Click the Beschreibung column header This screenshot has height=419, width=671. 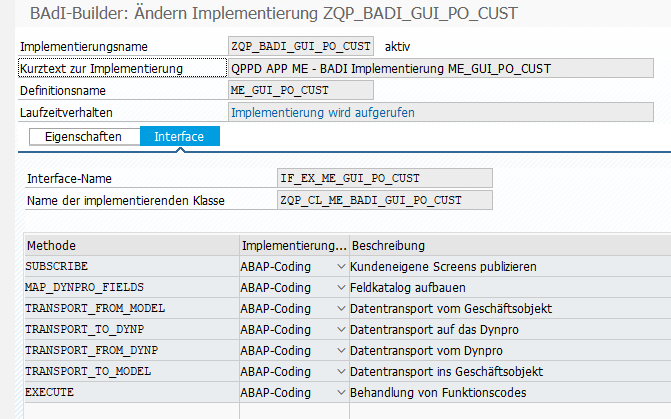[508, 246]
